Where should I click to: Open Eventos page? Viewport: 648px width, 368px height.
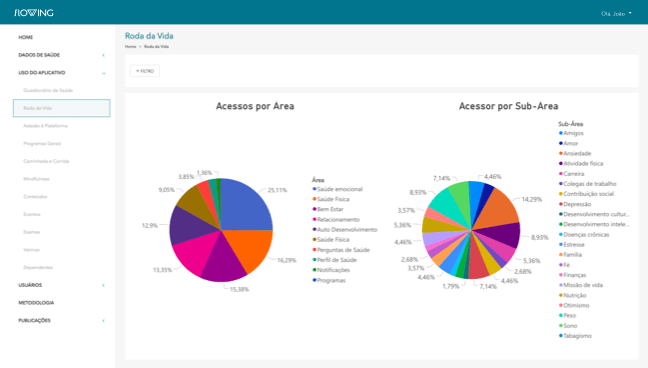(x=32, y=215)
